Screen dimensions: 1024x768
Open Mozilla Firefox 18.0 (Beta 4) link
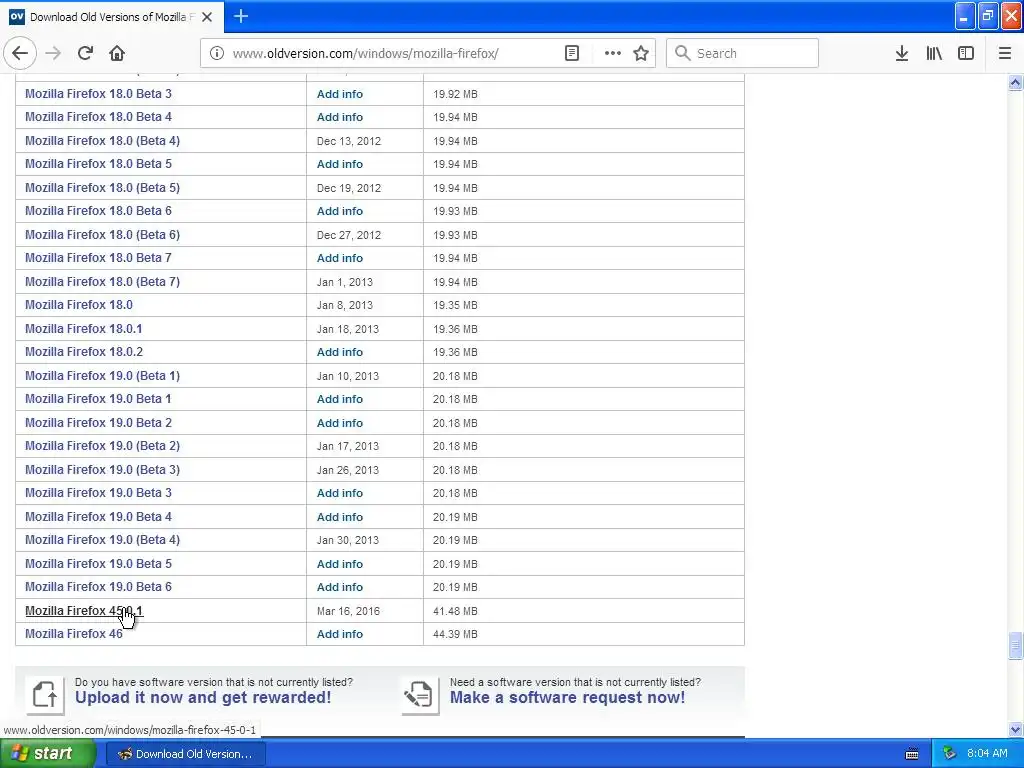coord(103,140)
